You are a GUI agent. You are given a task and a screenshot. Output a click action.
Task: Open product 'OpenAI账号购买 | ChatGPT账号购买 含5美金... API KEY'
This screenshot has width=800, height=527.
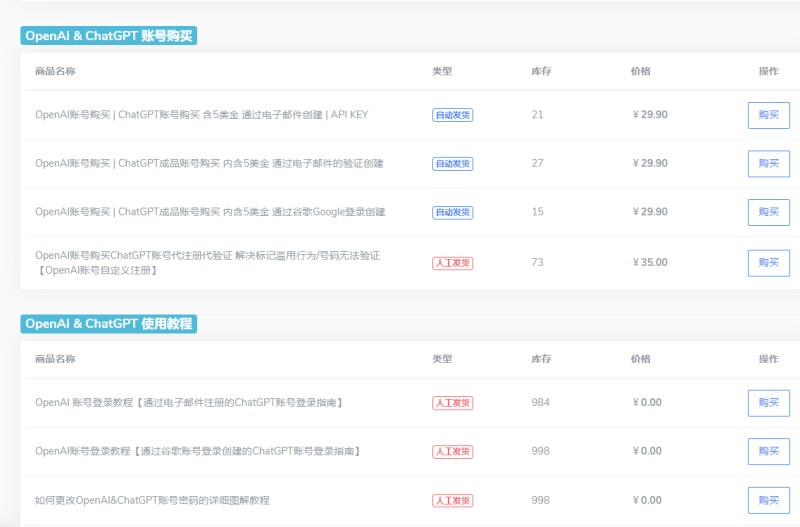pos(202,115)
